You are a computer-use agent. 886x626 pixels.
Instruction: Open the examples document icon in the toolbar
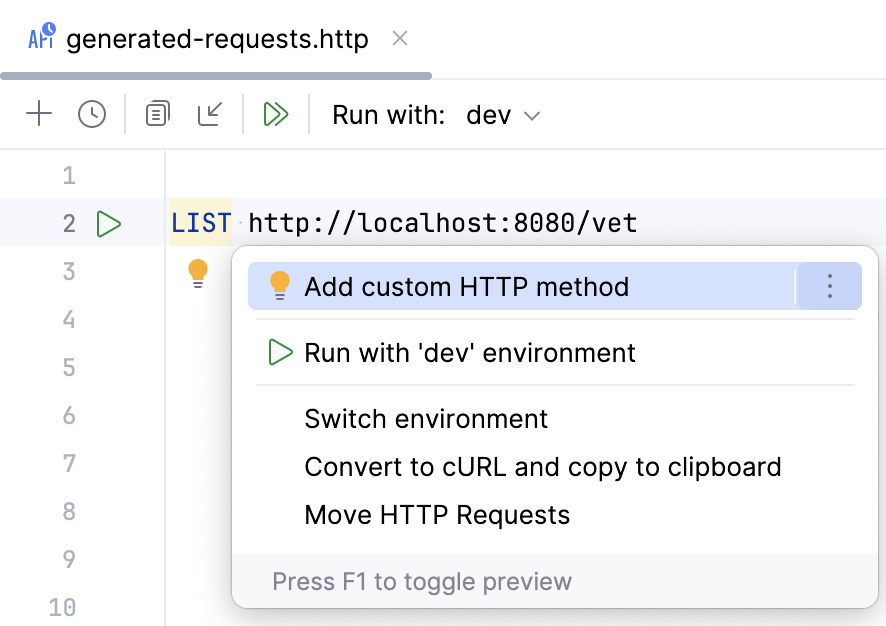pyautogui.click(x=156, y=114)
